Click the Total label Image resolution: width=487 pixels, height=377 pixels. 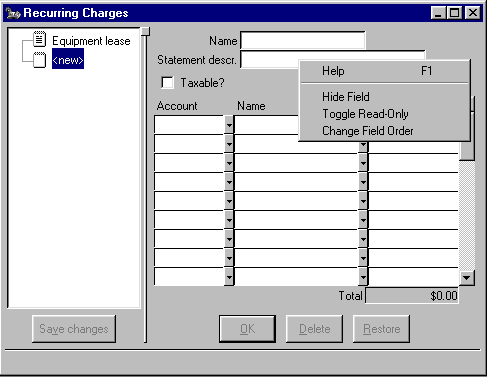pyautogui.click(x=350, y=296)
